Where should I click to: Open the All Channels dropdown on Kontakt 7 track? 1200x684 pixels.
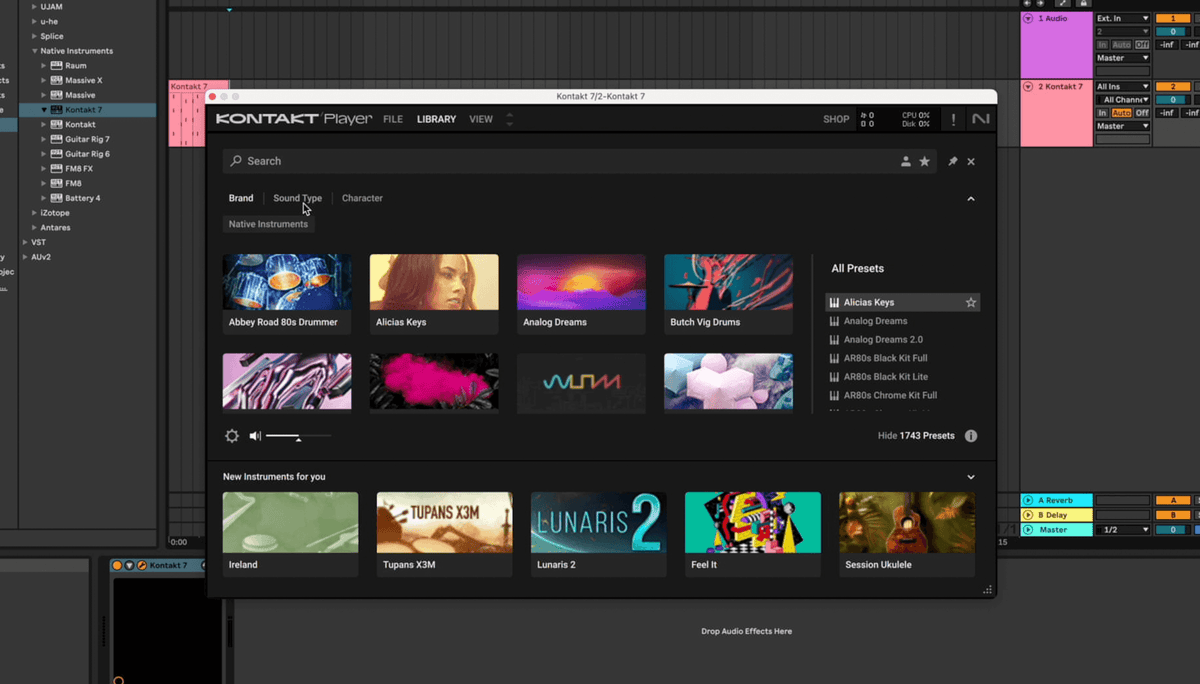pos(1123,100)
